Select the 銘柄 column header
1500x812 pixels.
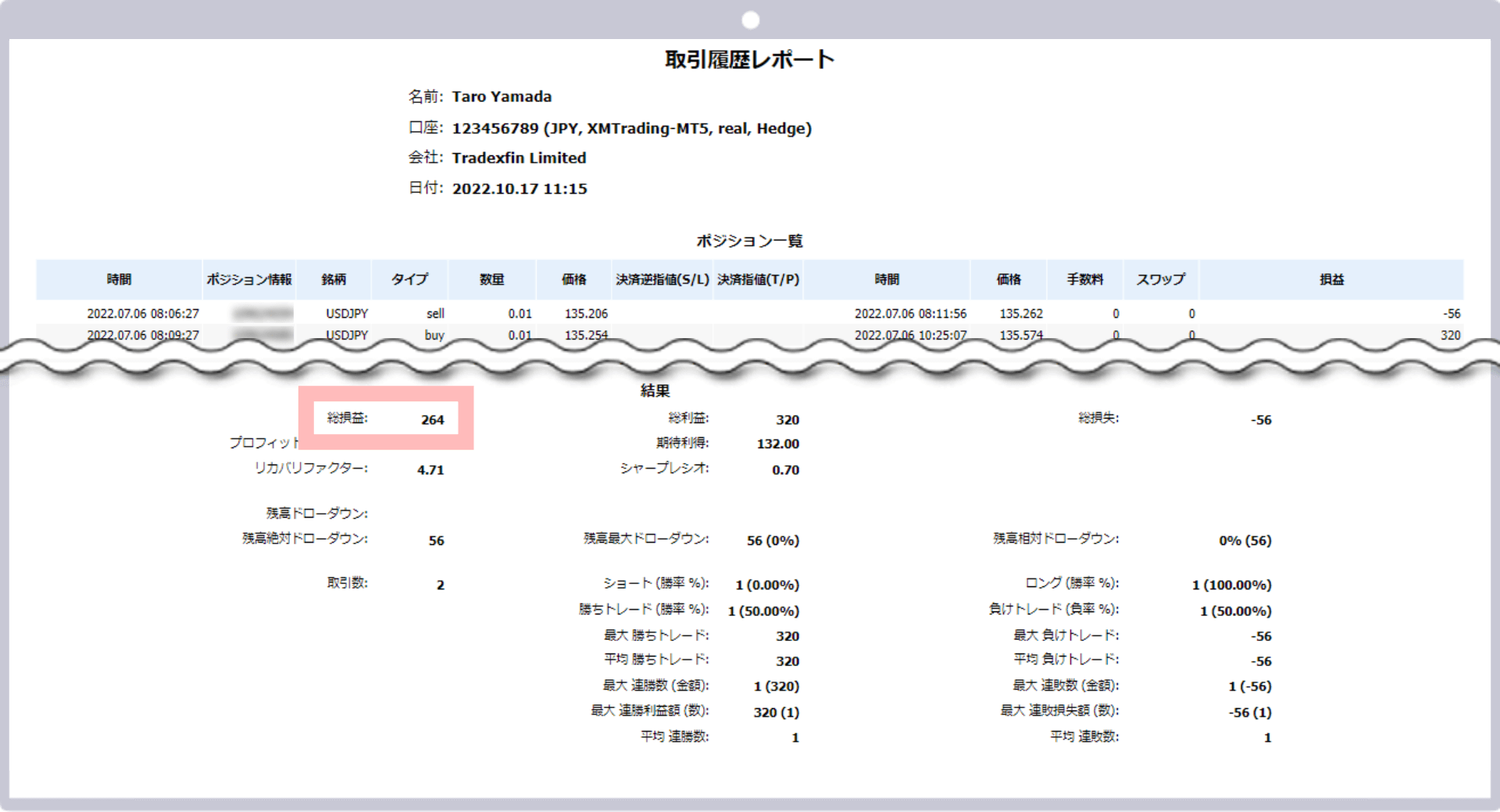point(334,280)
